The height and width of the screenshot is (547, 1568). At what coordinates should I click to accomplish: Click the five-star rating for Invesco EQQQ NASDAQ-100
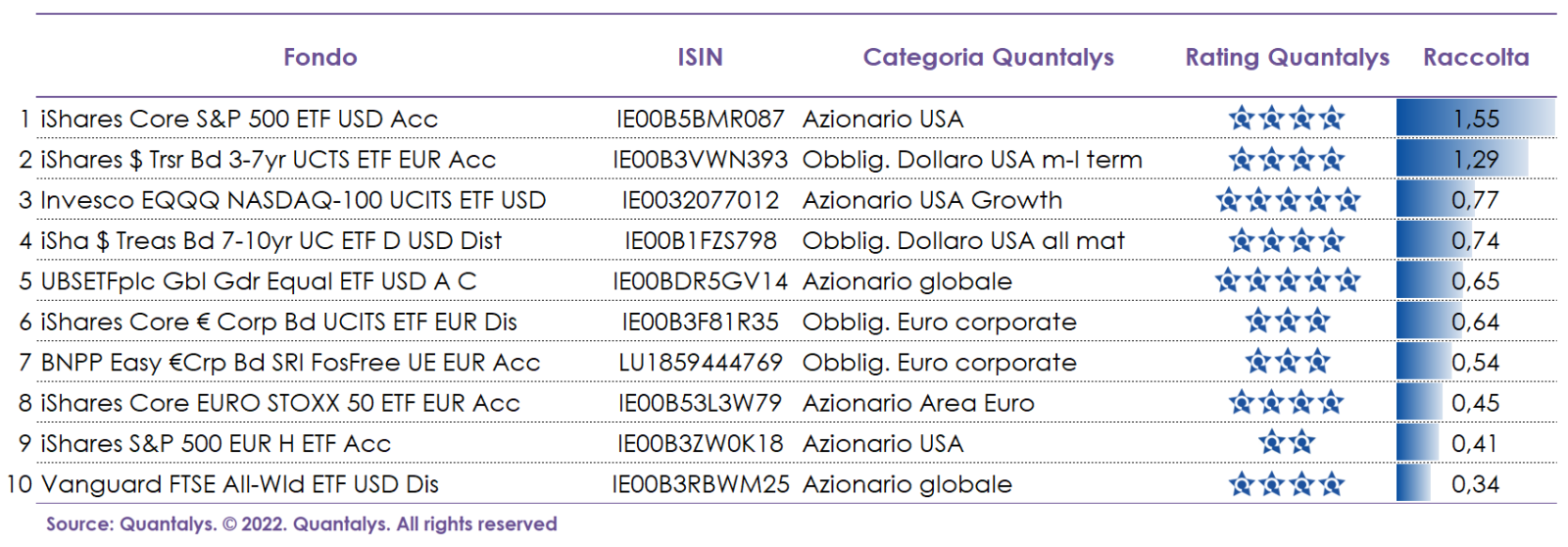(x=1287, y=200)
